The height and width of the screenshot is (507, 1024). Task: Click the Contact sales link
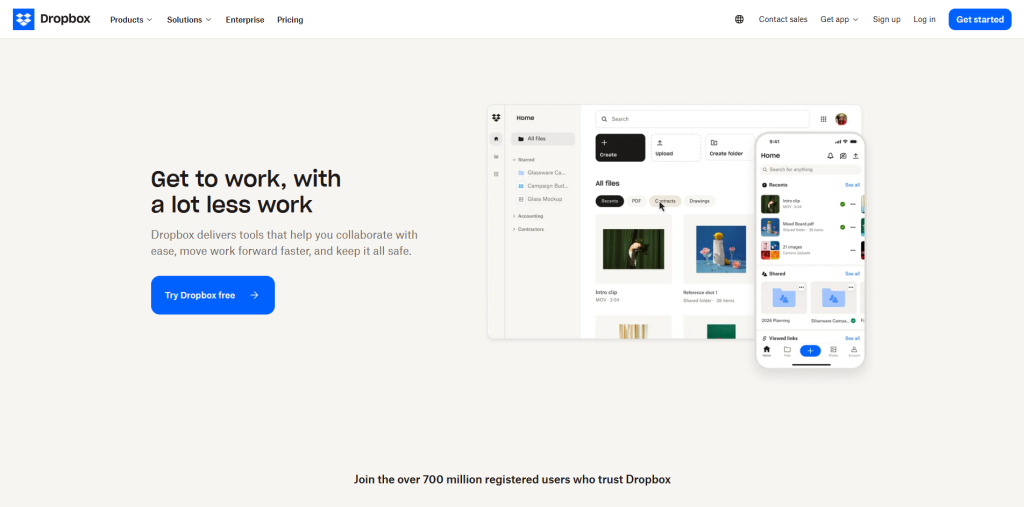(x=783, y=20)
